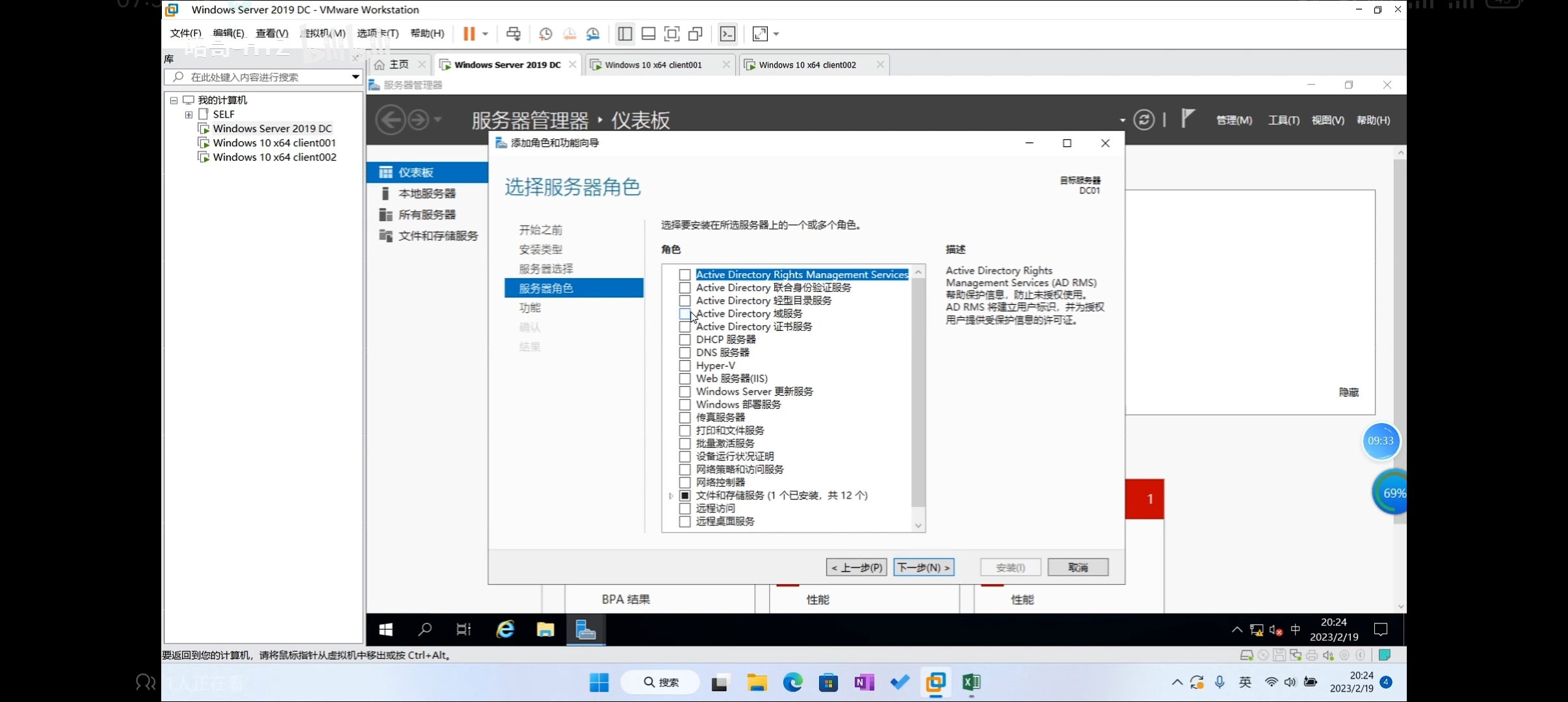Open Internet Explorer in guest taskbar
This screenshot has height=702, width=1568.
click(x=505, y=629)
